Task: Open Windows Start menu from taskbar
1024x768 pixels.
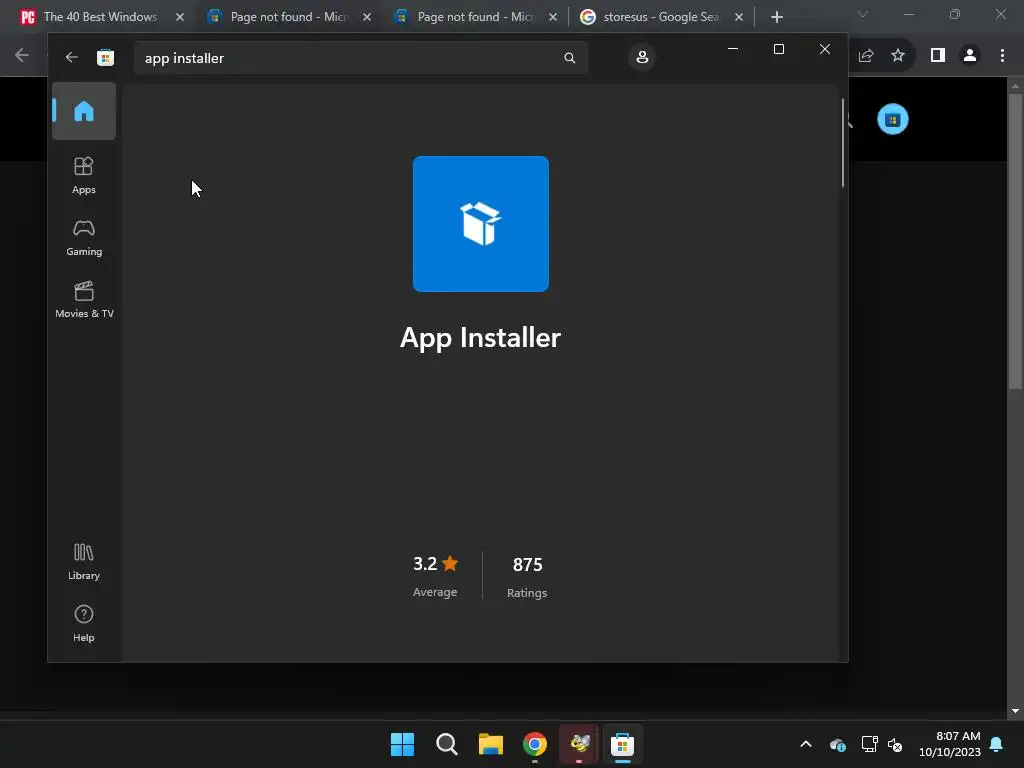Action: coord(402,744)
